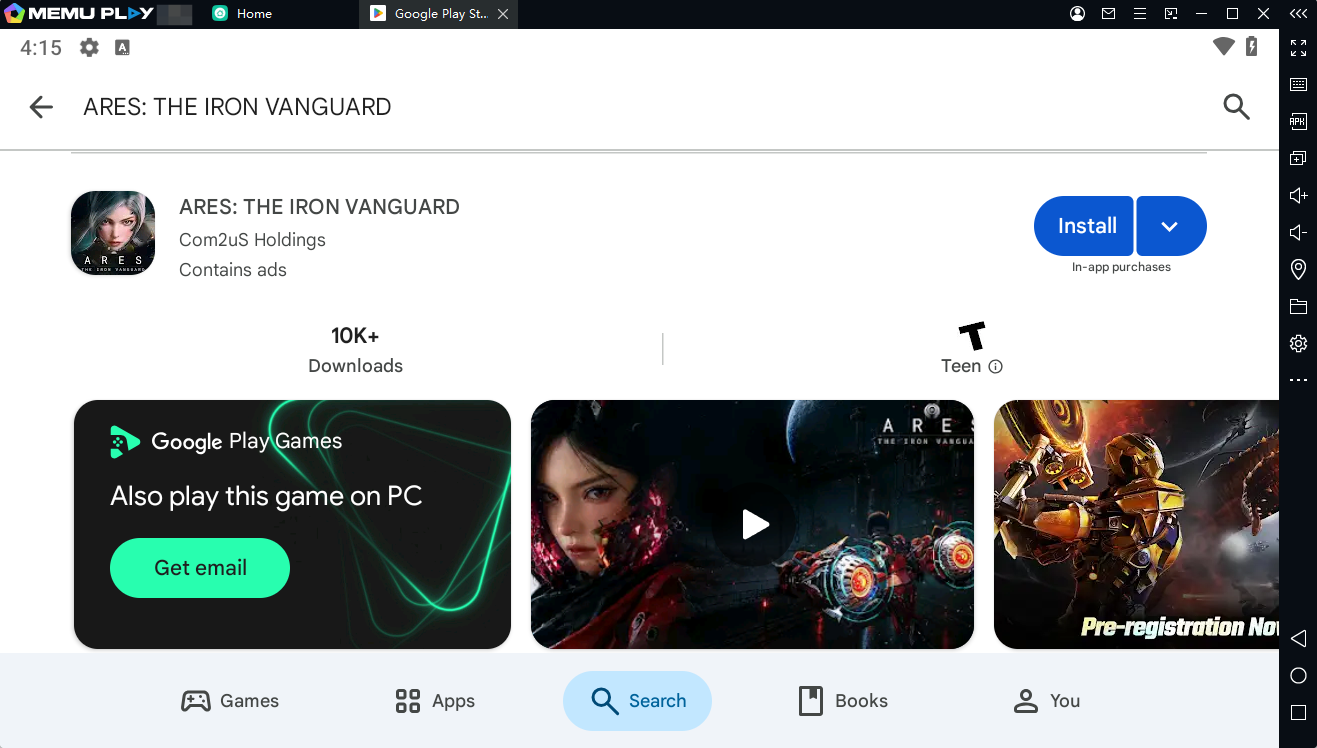Image resolution: width=1317 pixels, height=748 pixels.
Task: Open the You tab
Action: (x=1047, y=701)
